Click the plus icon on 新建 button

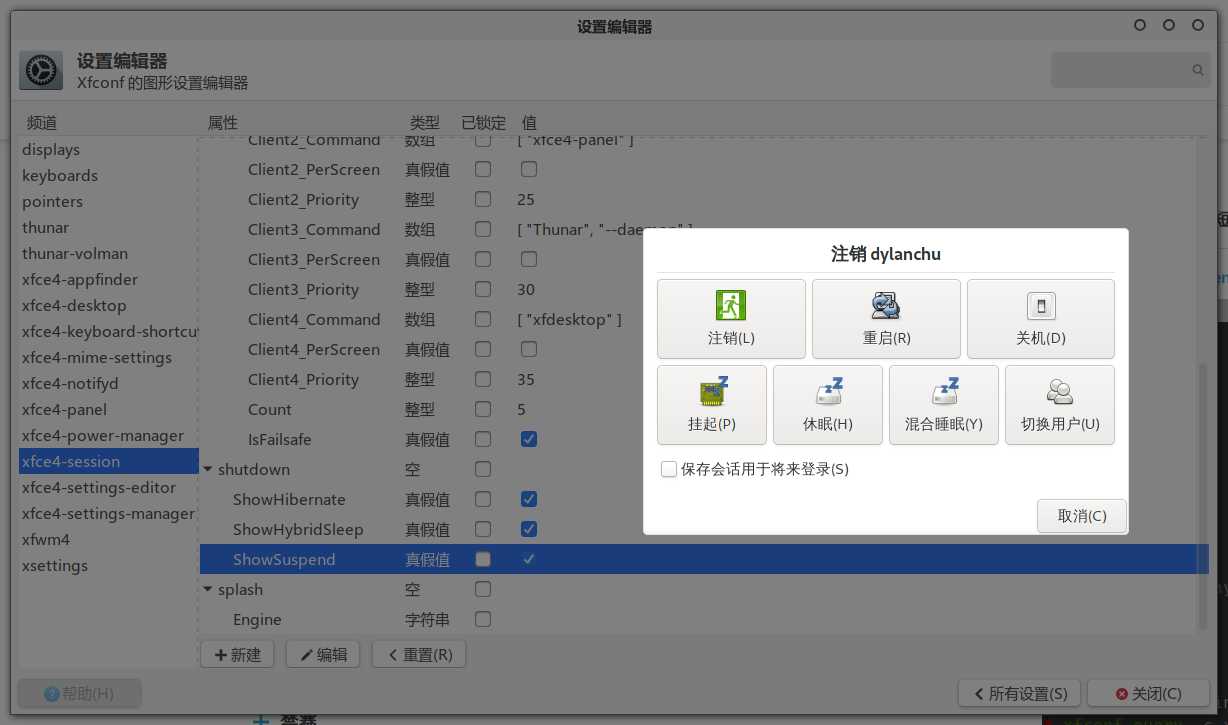point(220,654)
